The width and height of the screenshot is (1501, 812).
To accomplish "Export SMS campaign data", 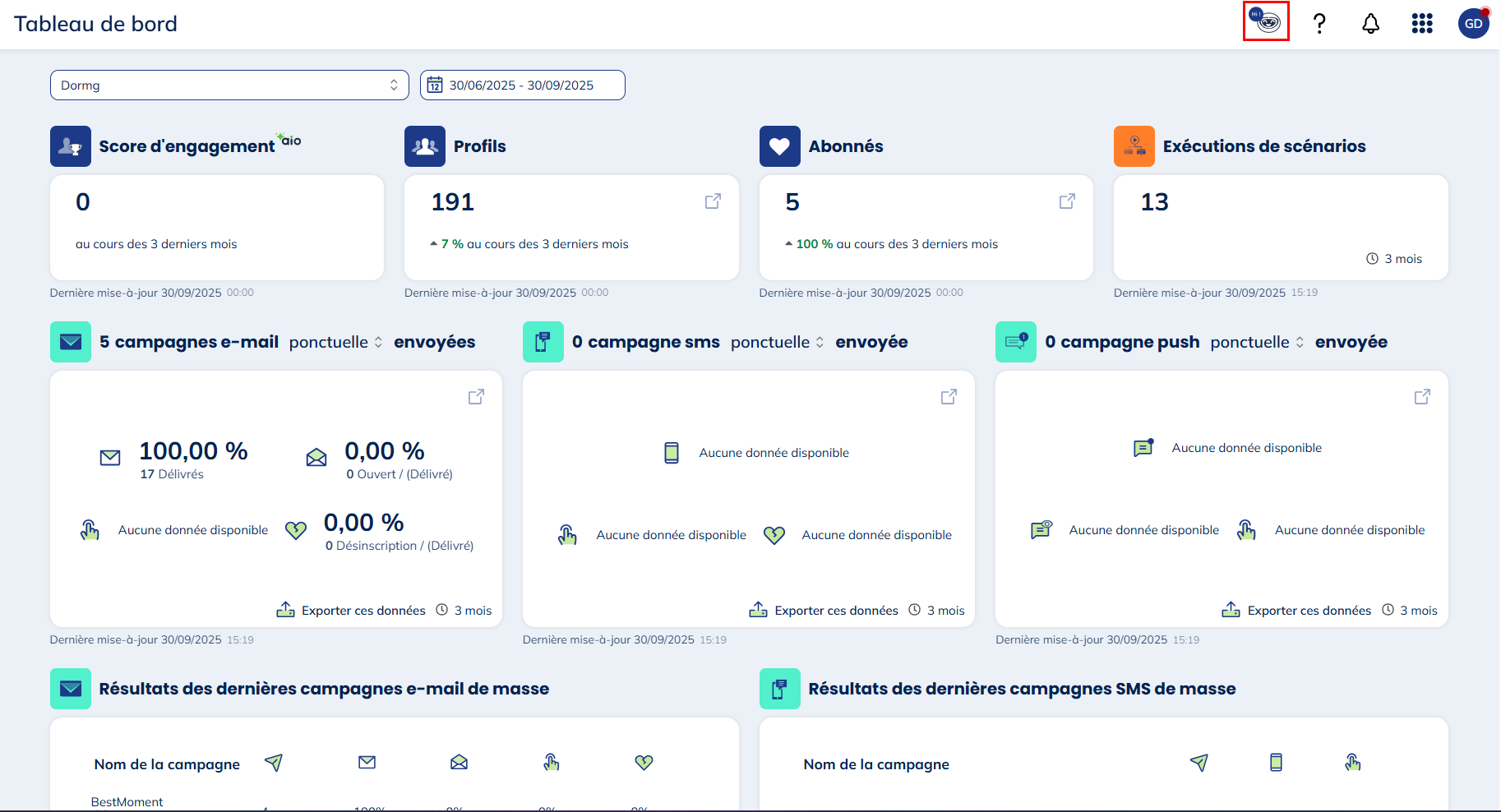I will [x=824, y=610].
